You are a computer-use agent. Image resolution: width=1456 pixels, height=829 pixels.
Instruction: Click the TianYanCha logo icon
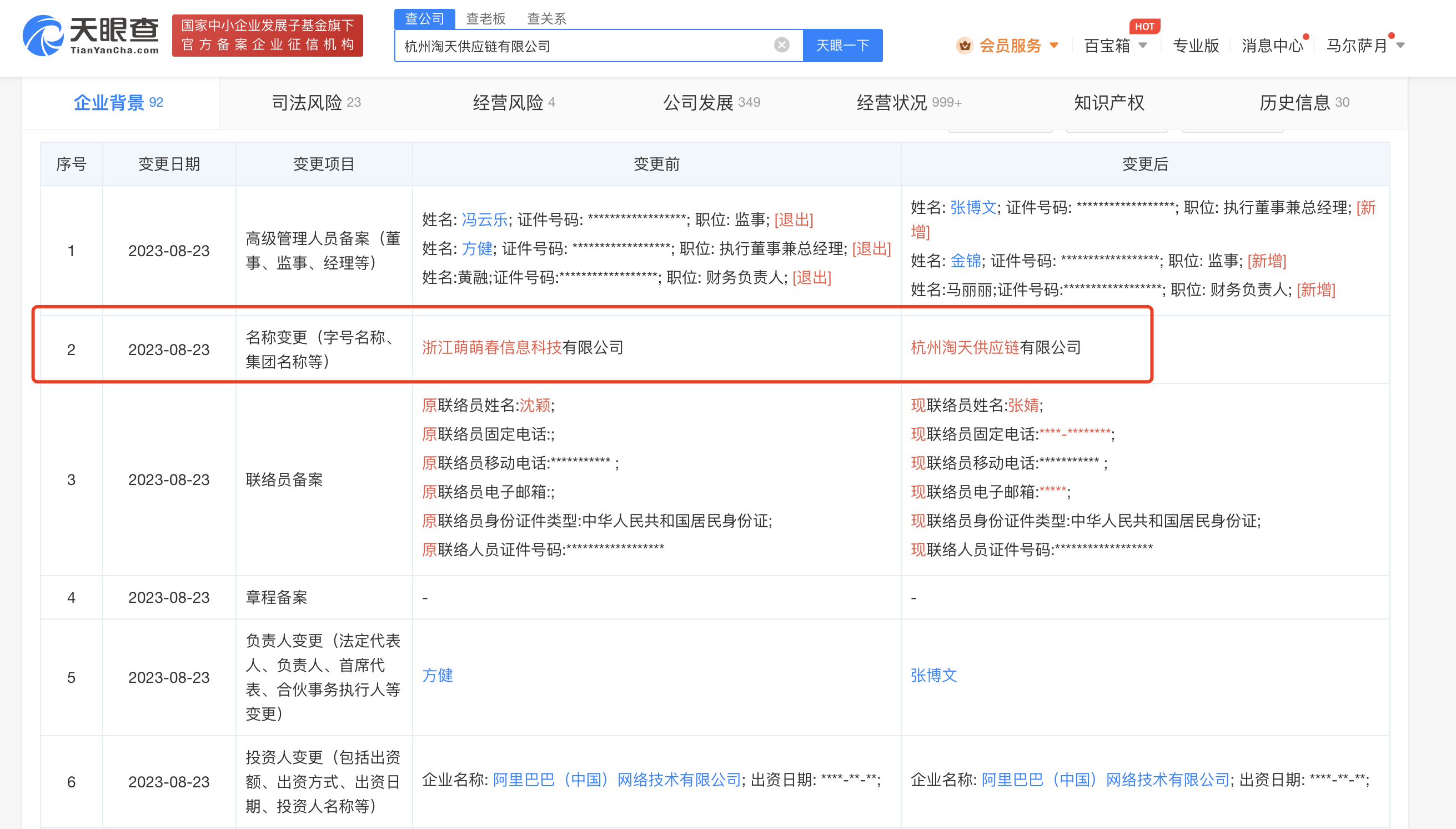click(43, 36)
